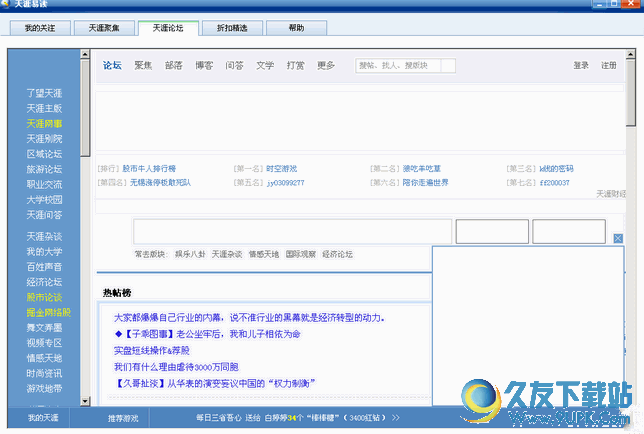Open 时尚资讯 in the sidebar
This screenshot has height=434, width=644.
click(x=44, y=373)
